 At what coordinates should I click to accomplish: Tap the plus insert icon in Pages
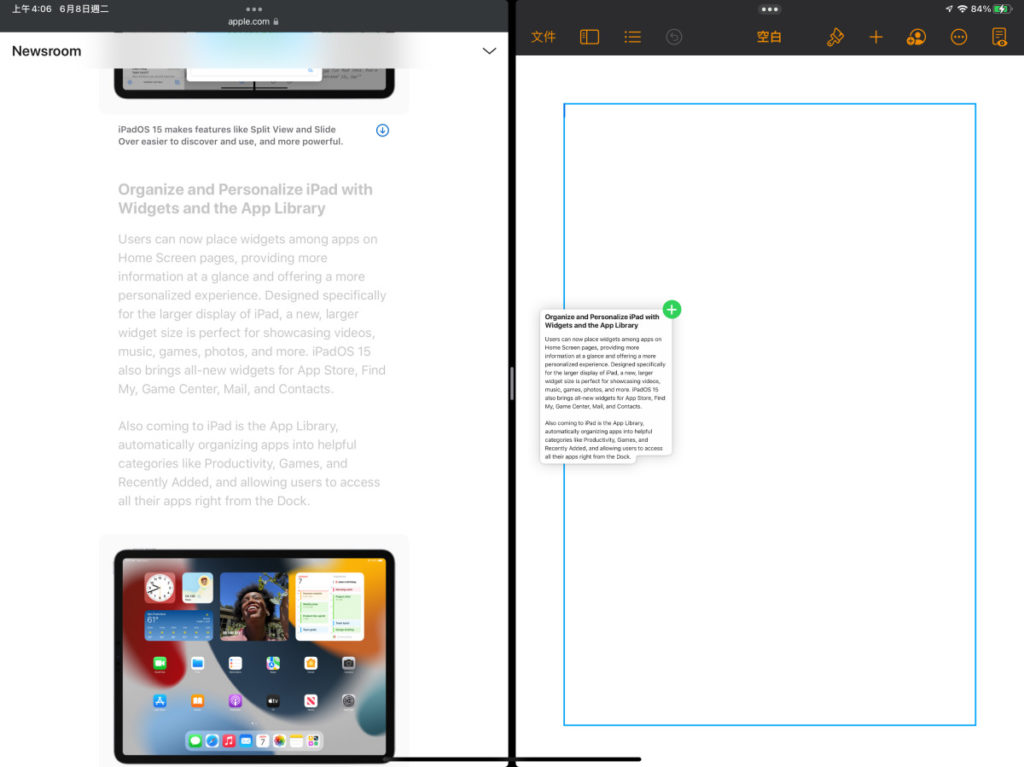[876, 37]
